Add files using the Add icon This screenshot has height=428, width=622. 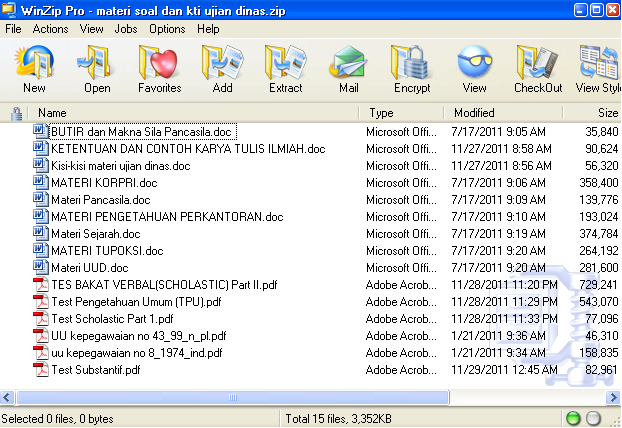[x=223, y=62]
